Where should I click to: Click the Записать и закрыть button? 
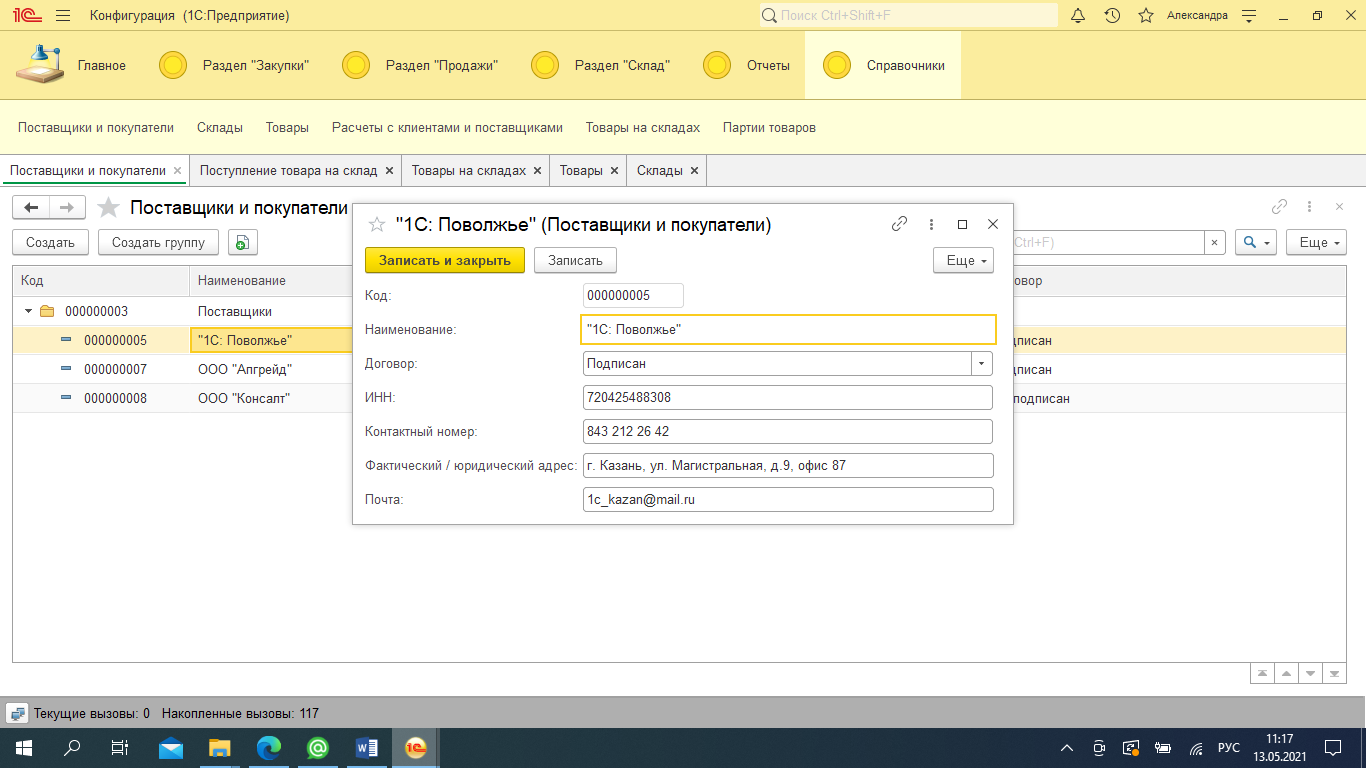click(x=445, y=260)
